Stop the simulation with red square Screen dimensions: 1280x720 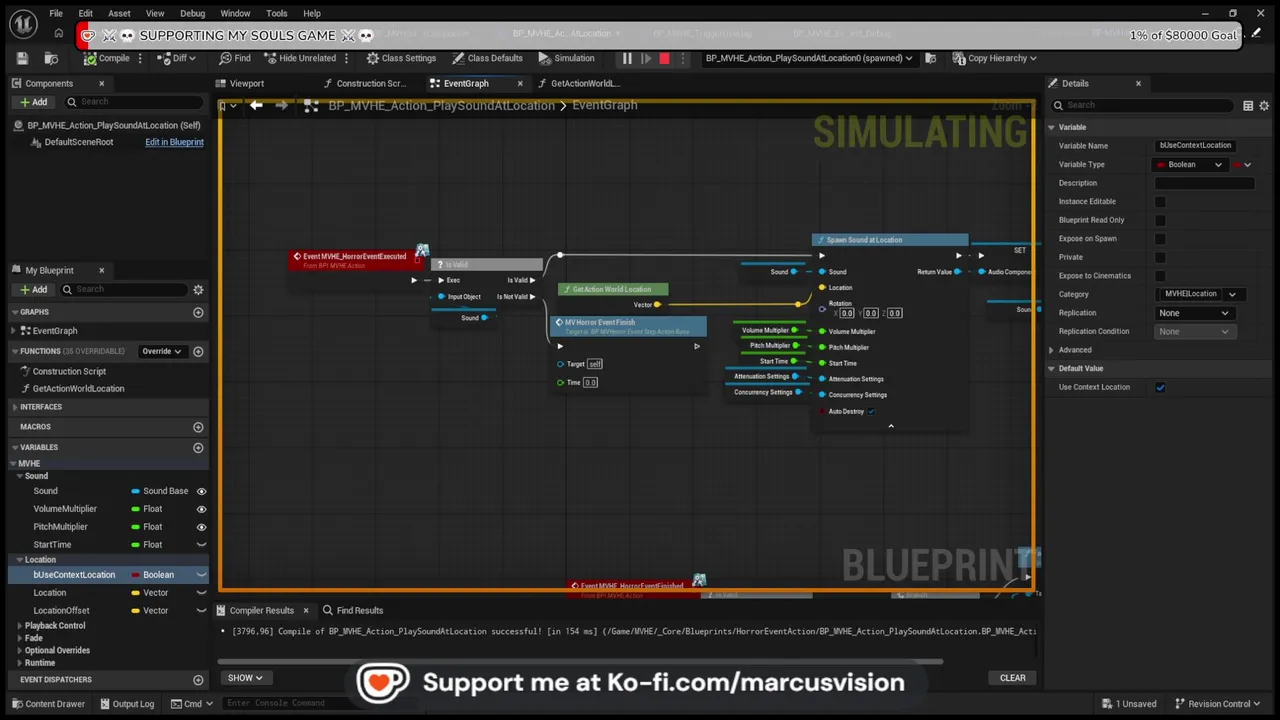pos(664,58)
